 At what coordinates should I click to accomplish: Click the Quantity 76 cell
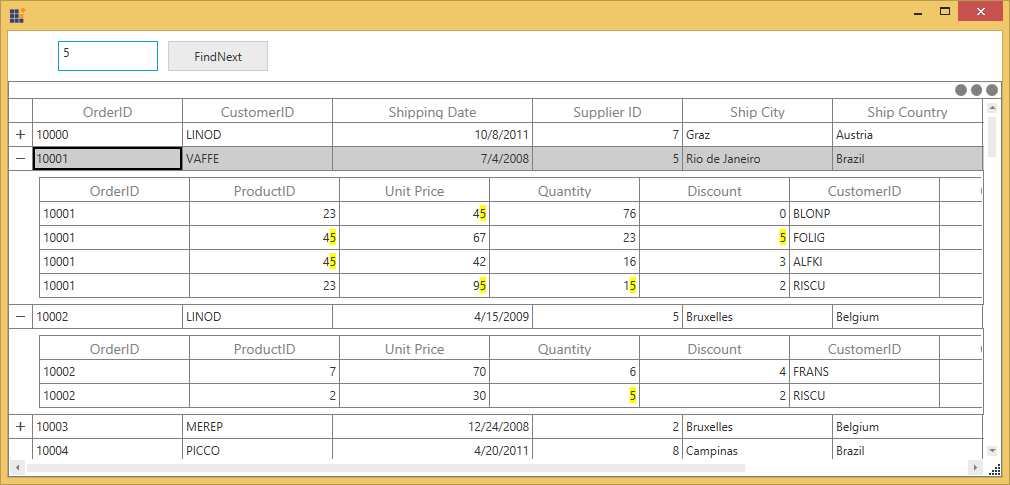564,213
